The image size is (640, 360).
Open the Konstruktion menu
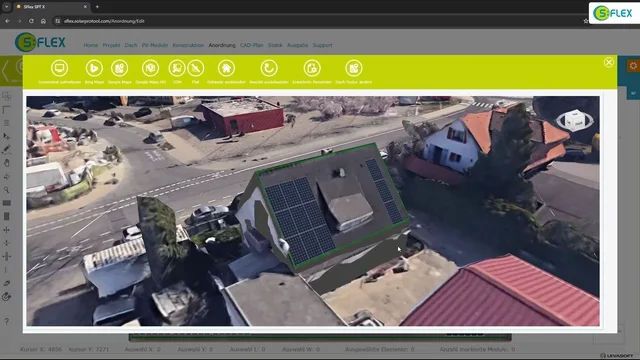pyautogui.click(x=188, y=45)
